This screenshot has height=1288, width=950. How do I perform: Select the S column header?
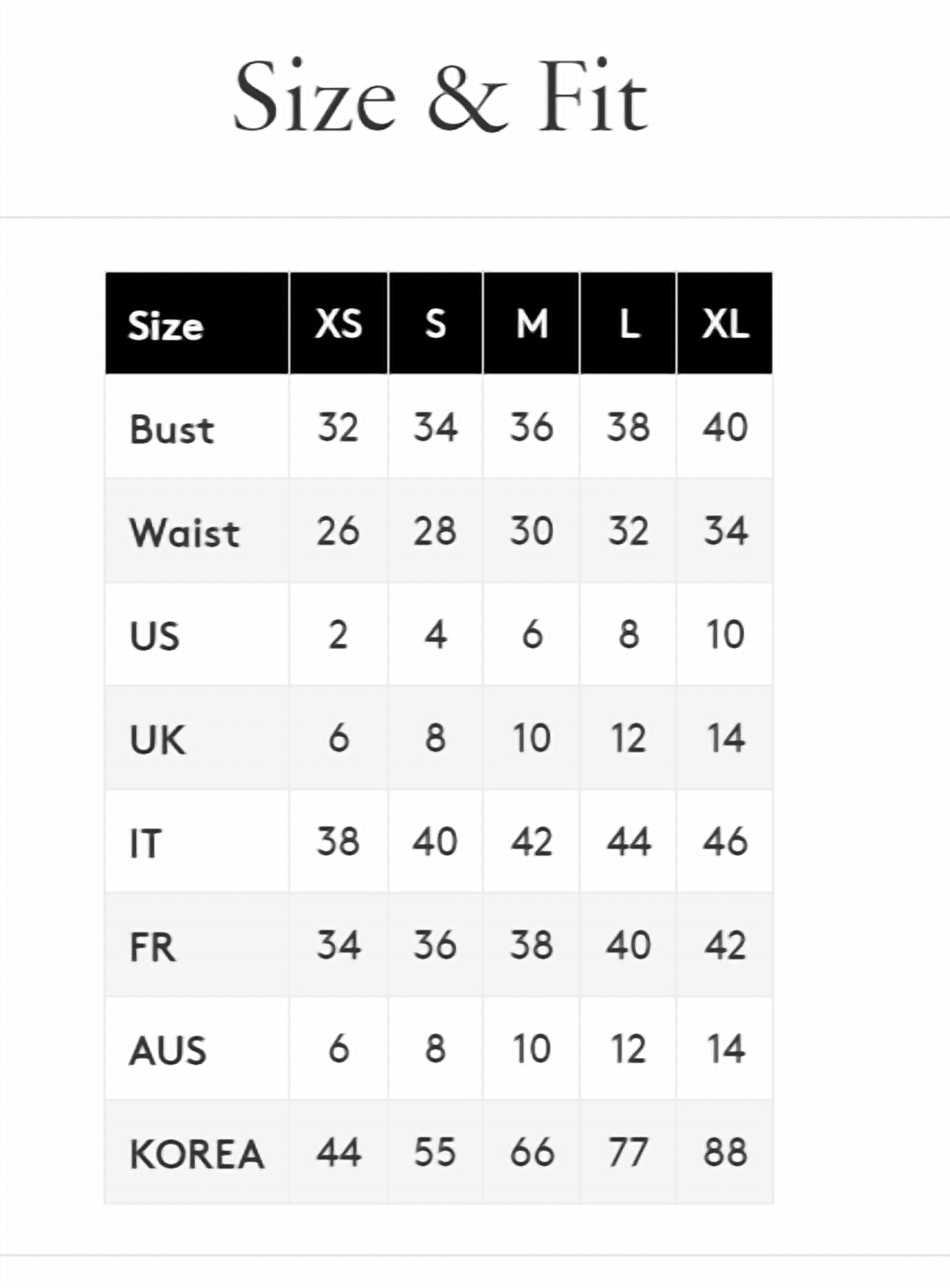pyautogui.click(x=435, y=324)
